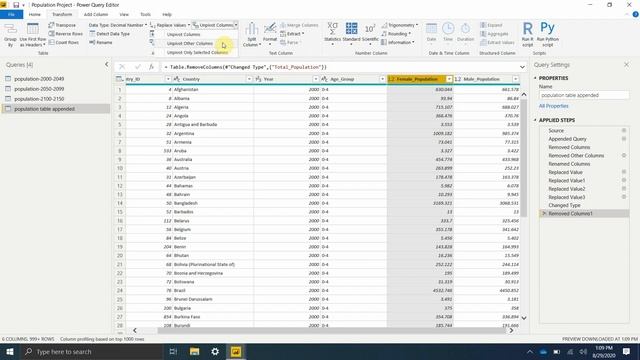The width and height of the screenshot is (640, 360).
Task: Select the population-2000-2049 query
Action: 39,79
